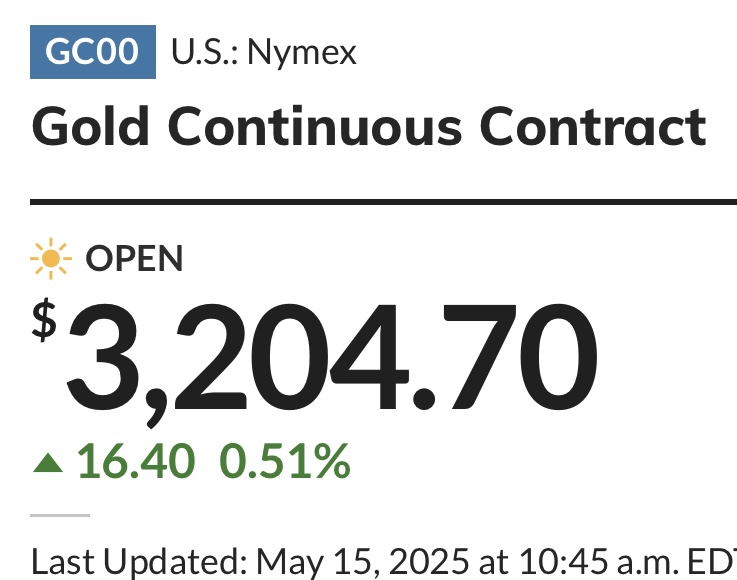Click the green upward triangle arrow

pyautogui.click(x=48, y=462)
